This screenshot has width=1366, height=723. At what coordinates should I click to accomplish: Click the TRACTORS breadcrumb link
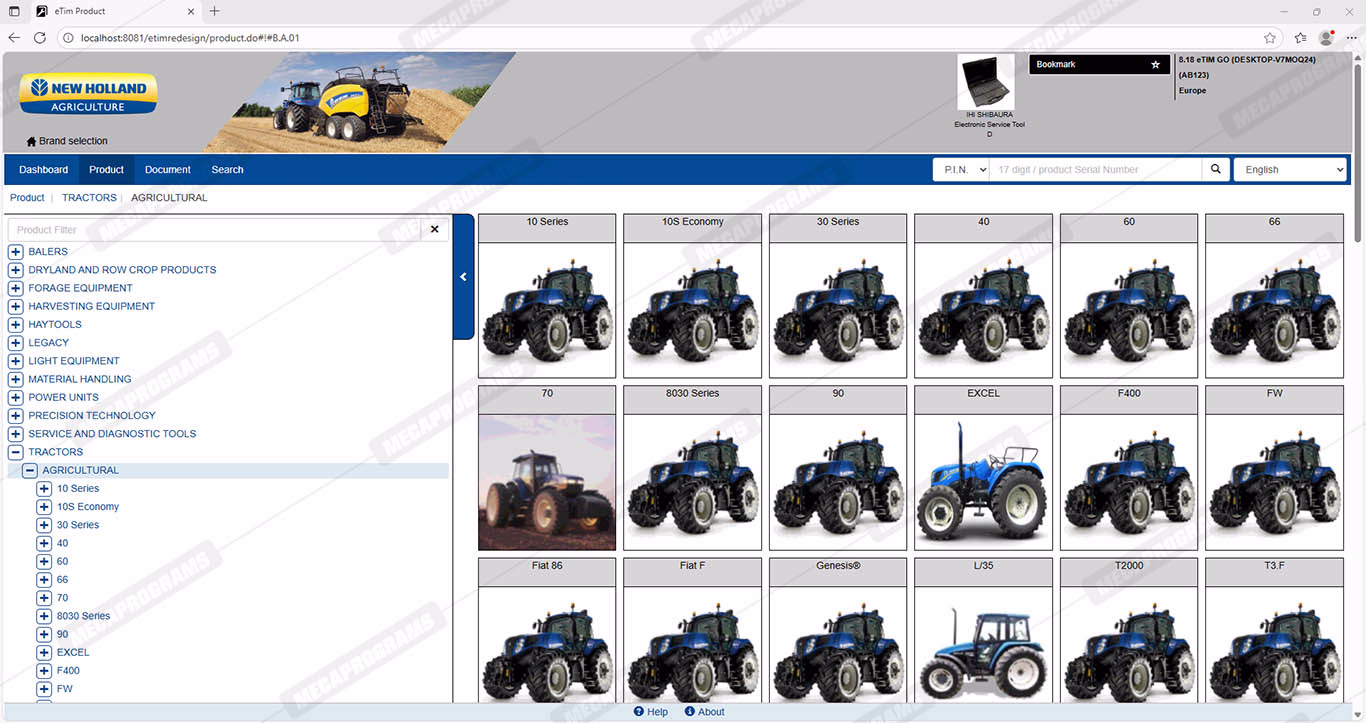click(x=89, y=198)
